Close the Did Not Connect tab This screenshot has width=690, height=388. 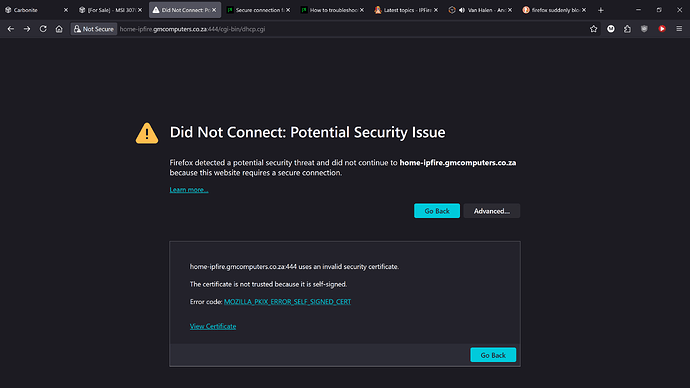(x=214, y=10)
